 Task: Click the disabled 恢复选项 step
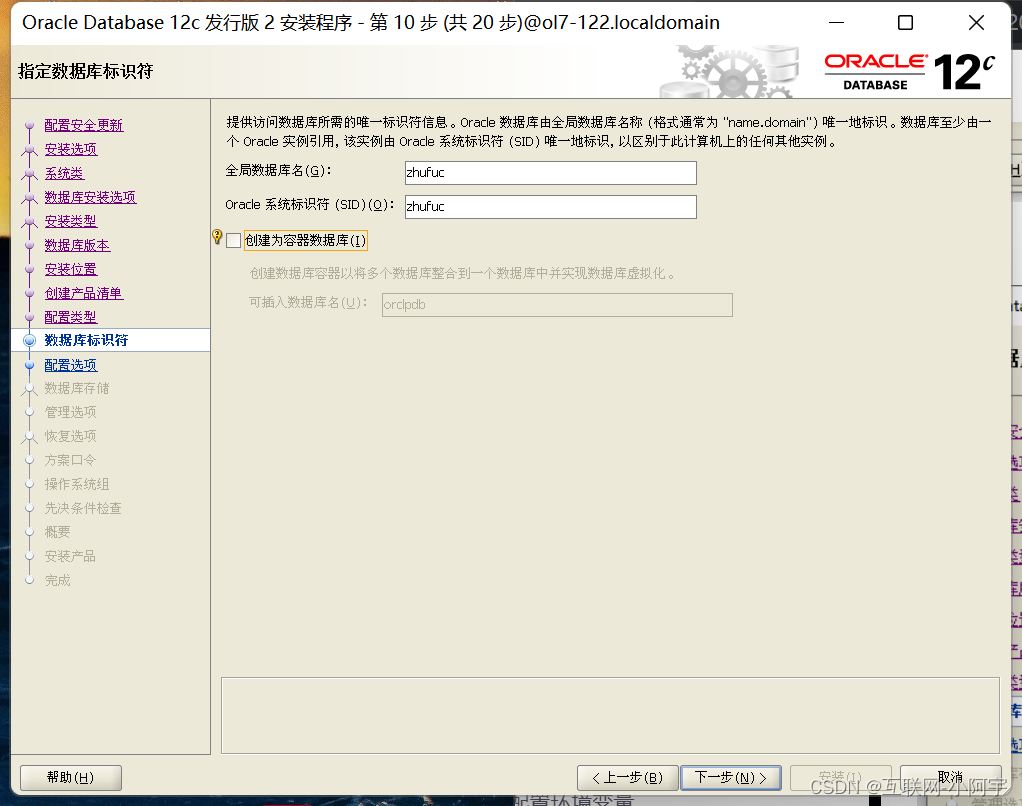[x=70, y=436]
